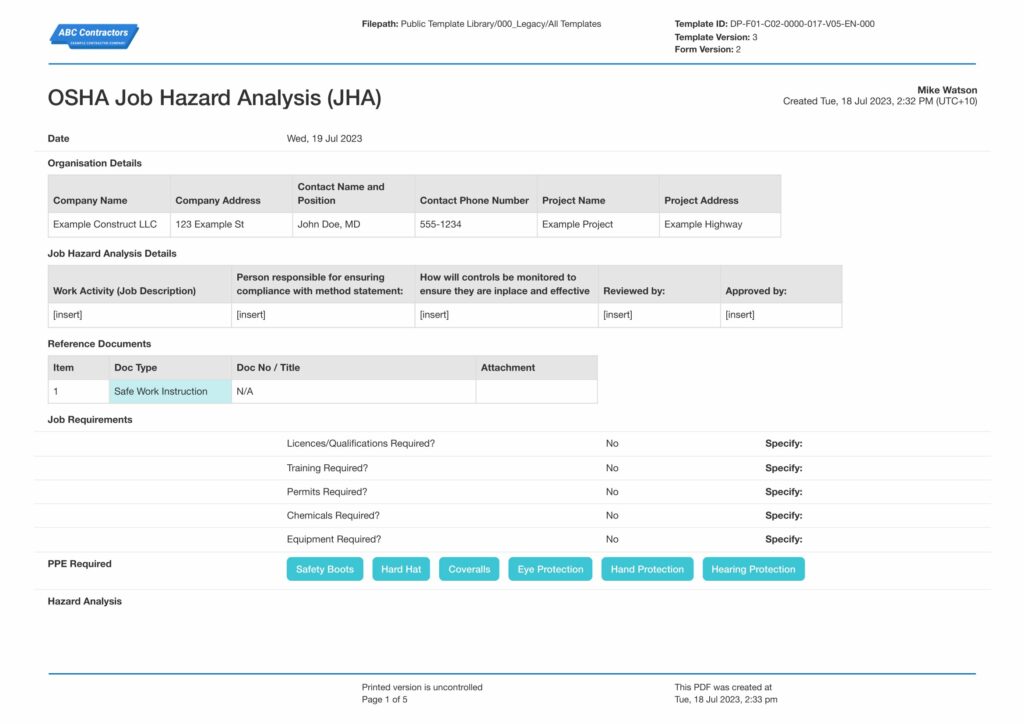Select the Hard Hat PPE tag
The image size is (1024, 724).
(401, 569)
